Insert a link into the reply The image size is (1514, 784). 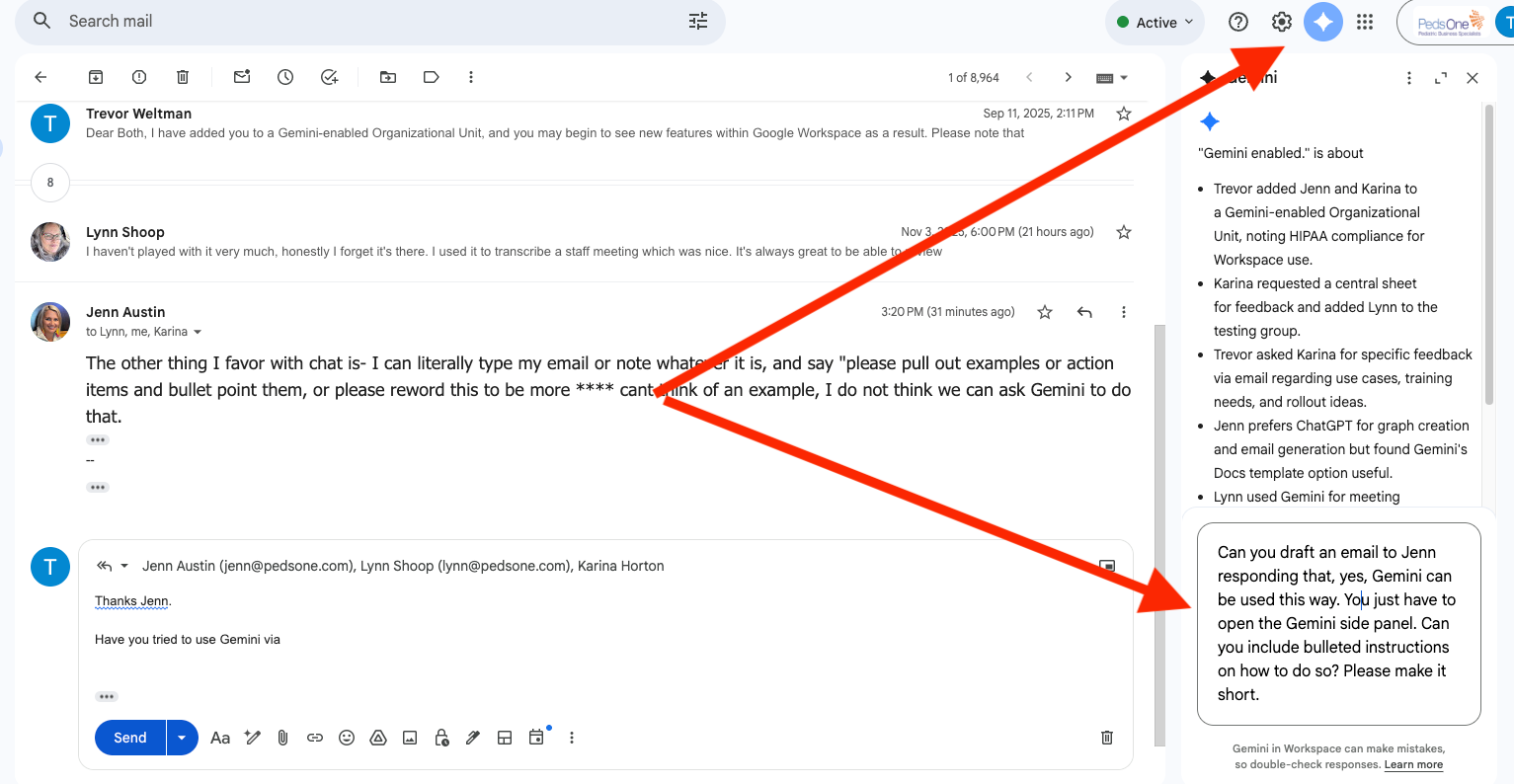(x=315, y=738)
